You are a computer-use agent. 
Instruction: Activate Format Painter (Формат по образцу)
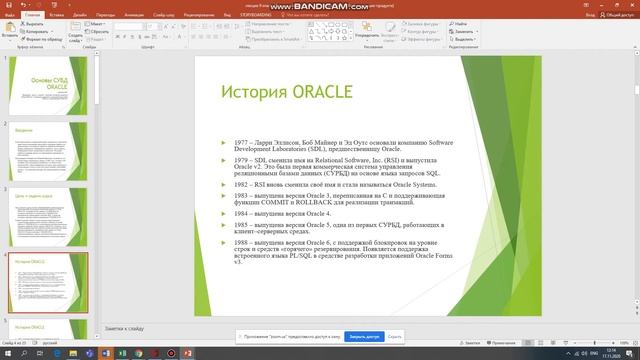tap(42, 39)
